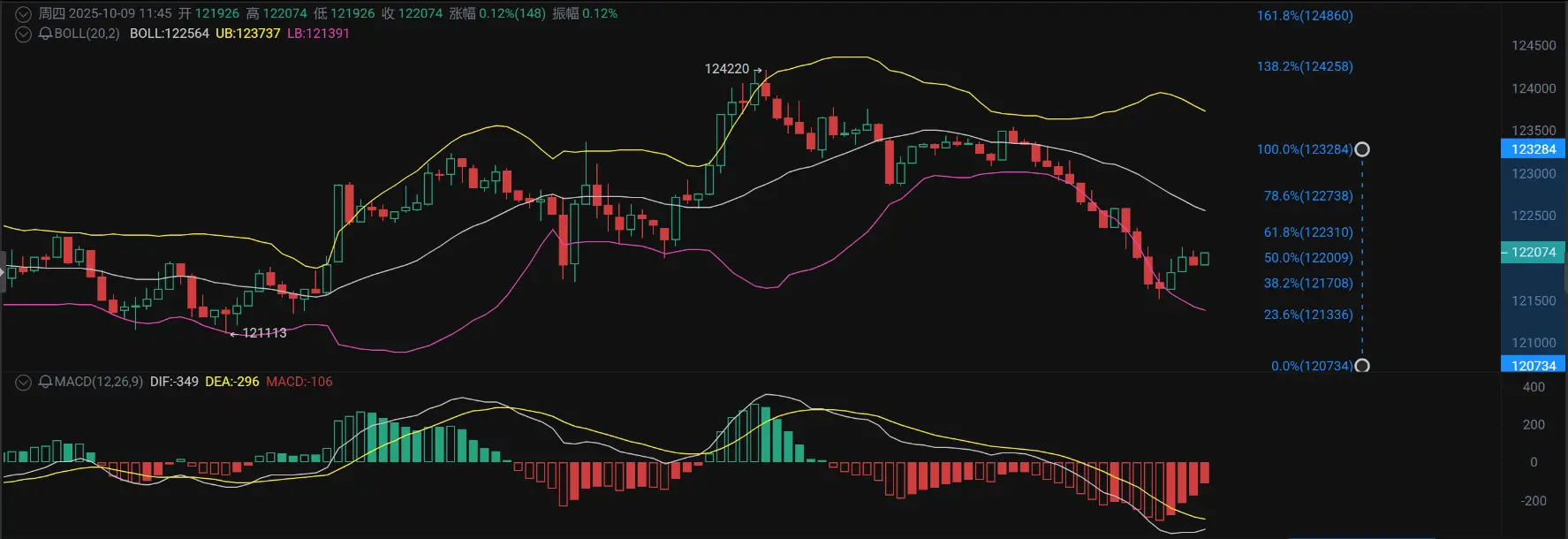
Task: Click the blue 123284 price axis tag
Action: pyautogui.click(x=1534, y=149)
